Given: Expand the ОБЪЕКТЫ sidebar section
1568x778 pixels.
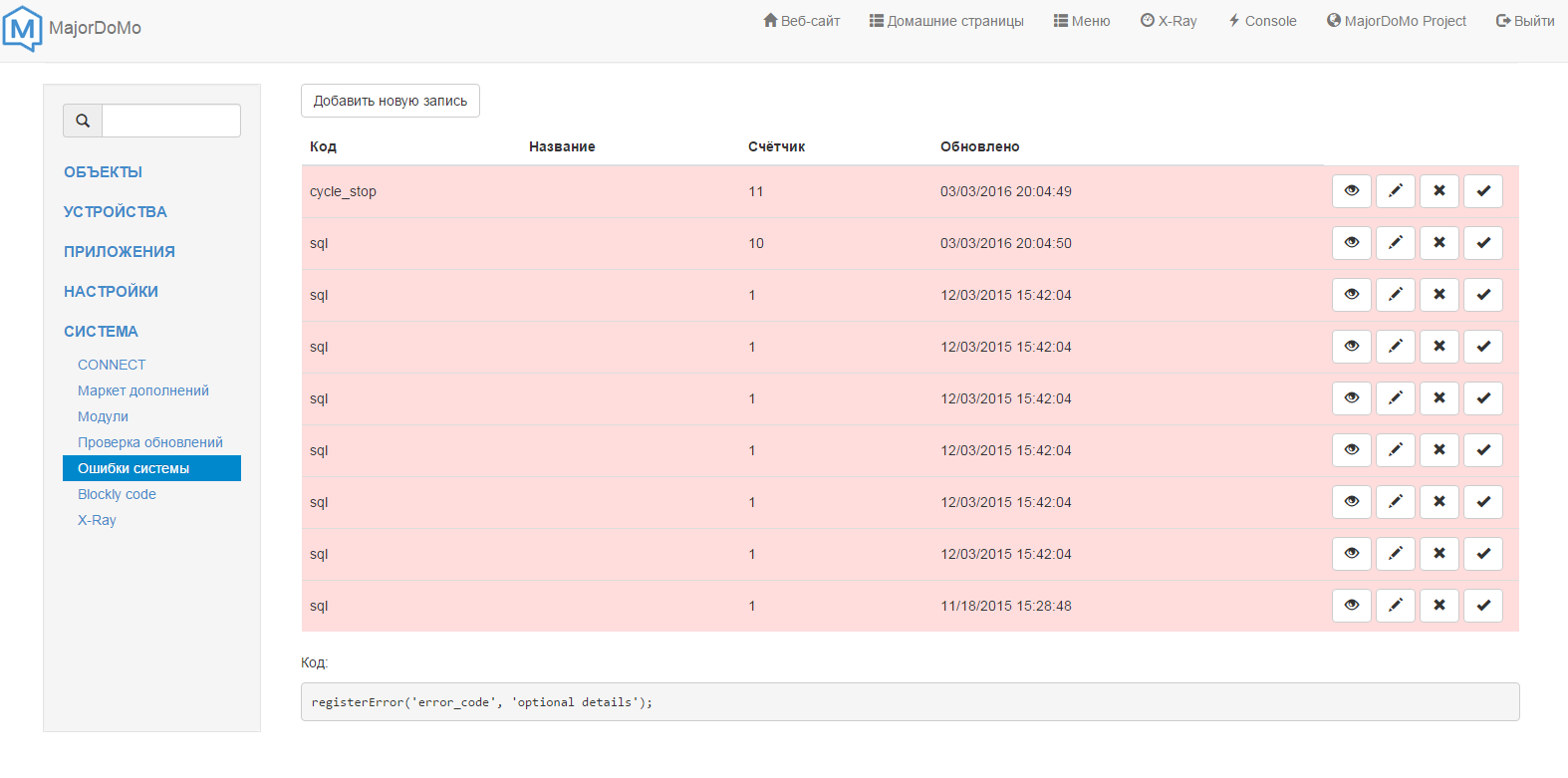Looking at the screenshot, I should [x=103, y=172].
